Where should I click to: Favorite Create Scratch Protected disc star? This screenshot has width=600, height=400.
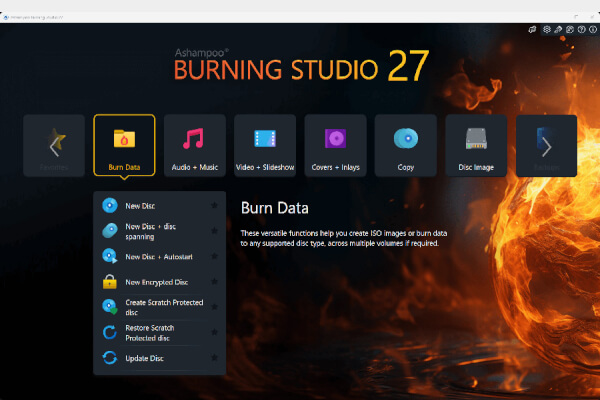pyautogui.click(x=214, y=307)
